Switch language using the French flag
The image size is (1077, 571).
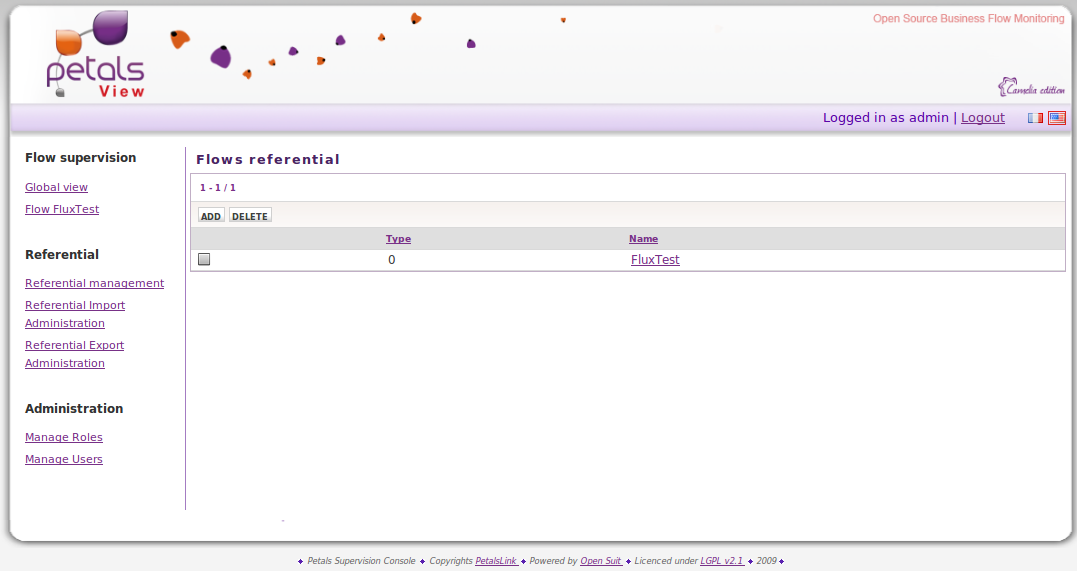coord(1035,118)
